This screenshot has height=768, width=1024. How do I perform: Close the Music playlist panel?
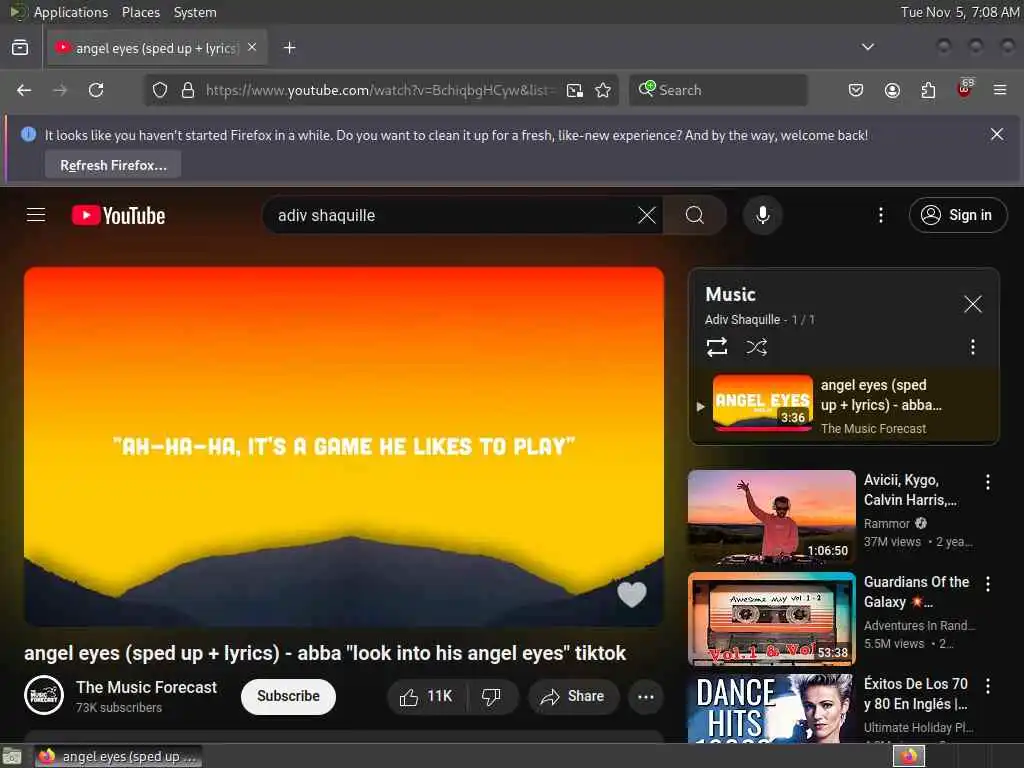(972, 304)
